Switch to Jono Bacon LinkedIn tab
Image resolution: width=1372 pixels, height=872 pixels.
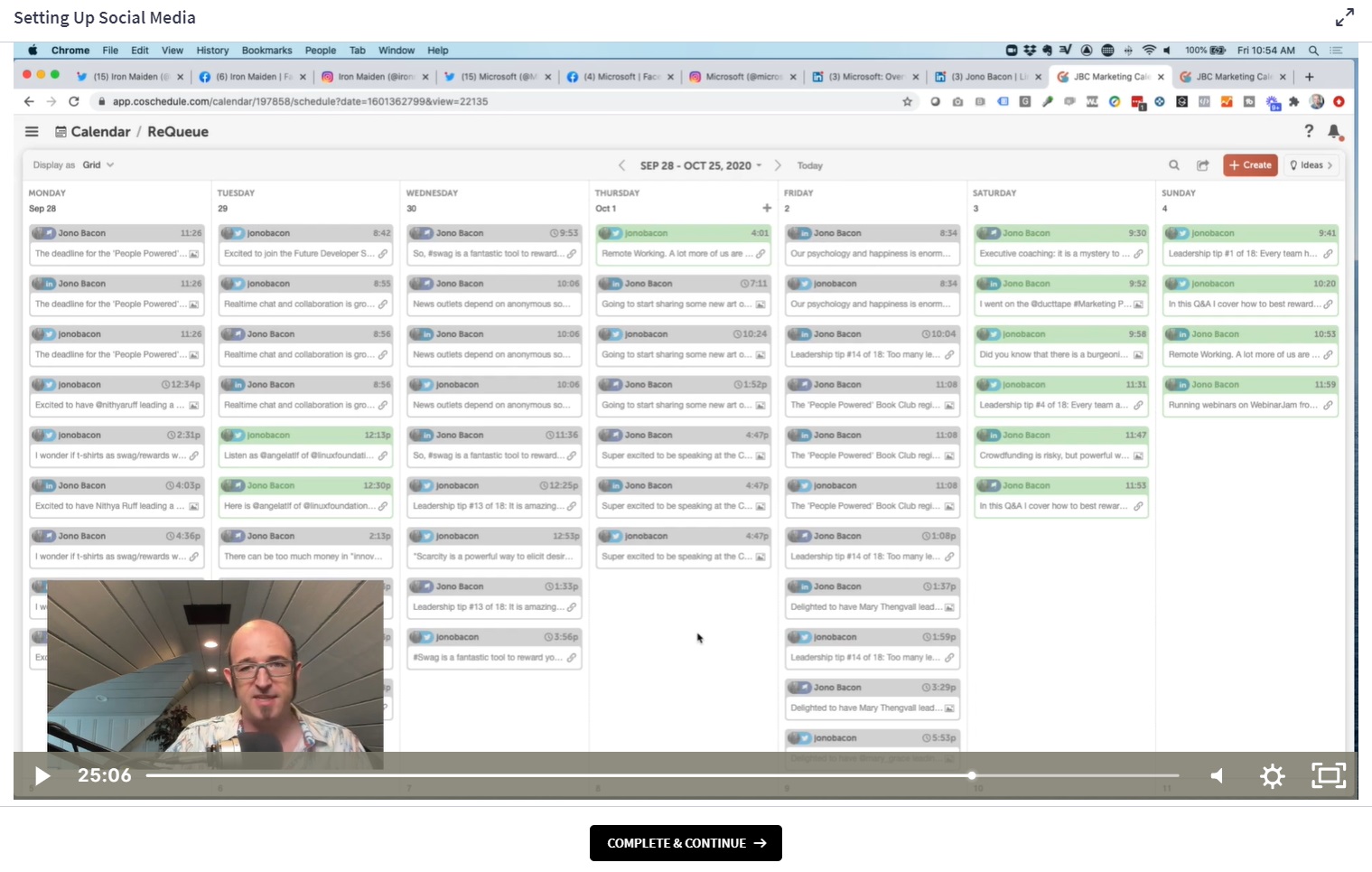[x=988, y=77]
